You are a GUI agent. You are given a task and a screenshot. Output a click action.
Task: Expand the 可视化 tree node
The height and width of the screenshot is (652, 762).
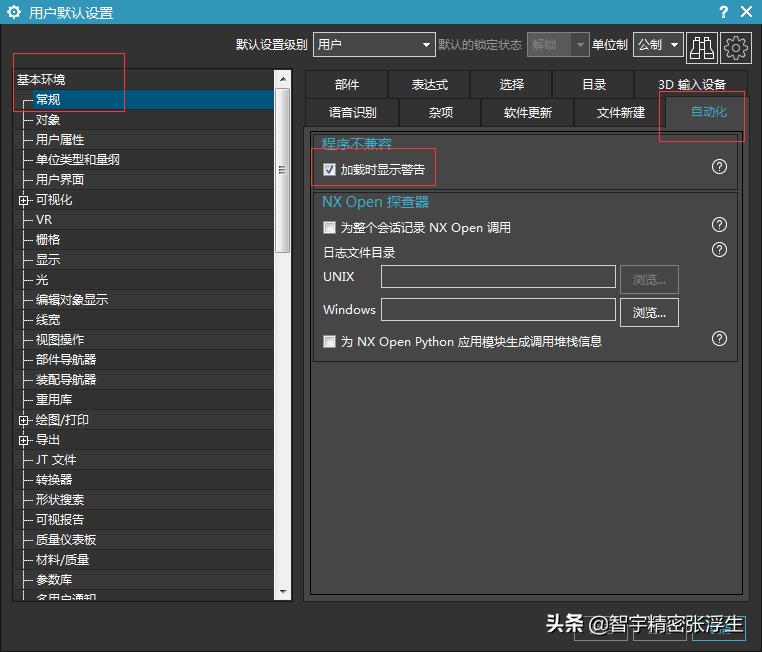pyautogui.click(x=23, y=200)
